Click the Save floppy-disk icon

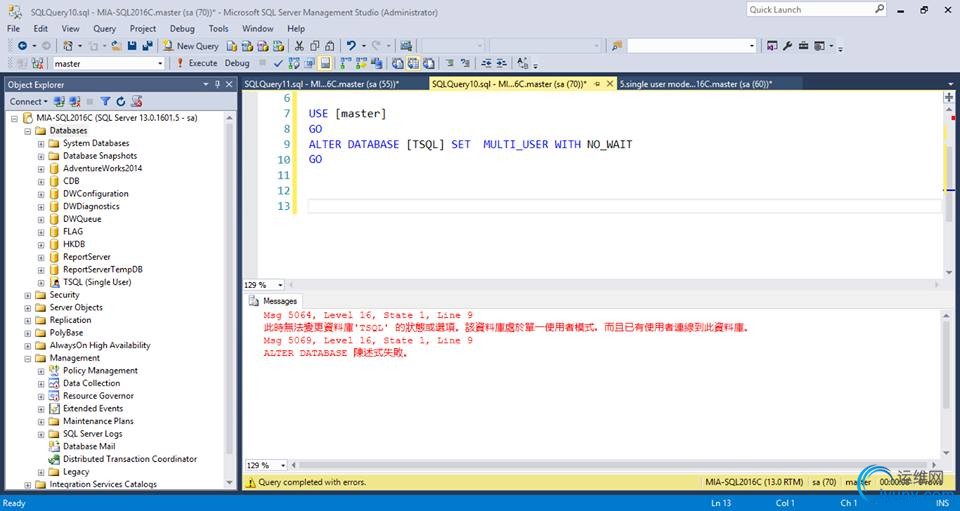(132, 46)
